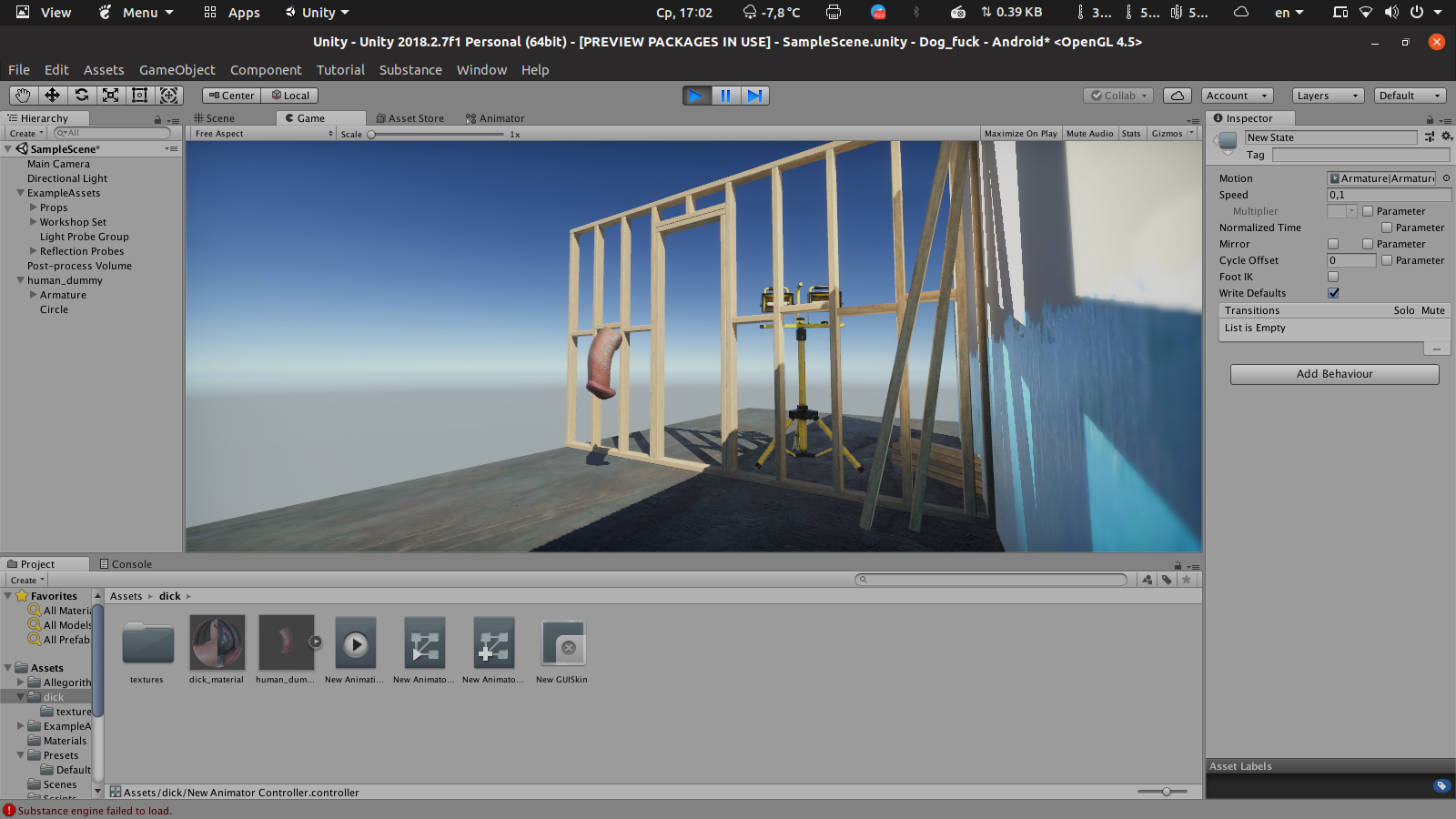The width and height of the screenshot is (1456, 819).
Task: Expand the Armature item in Hierarchy
Action: (34, 295)
